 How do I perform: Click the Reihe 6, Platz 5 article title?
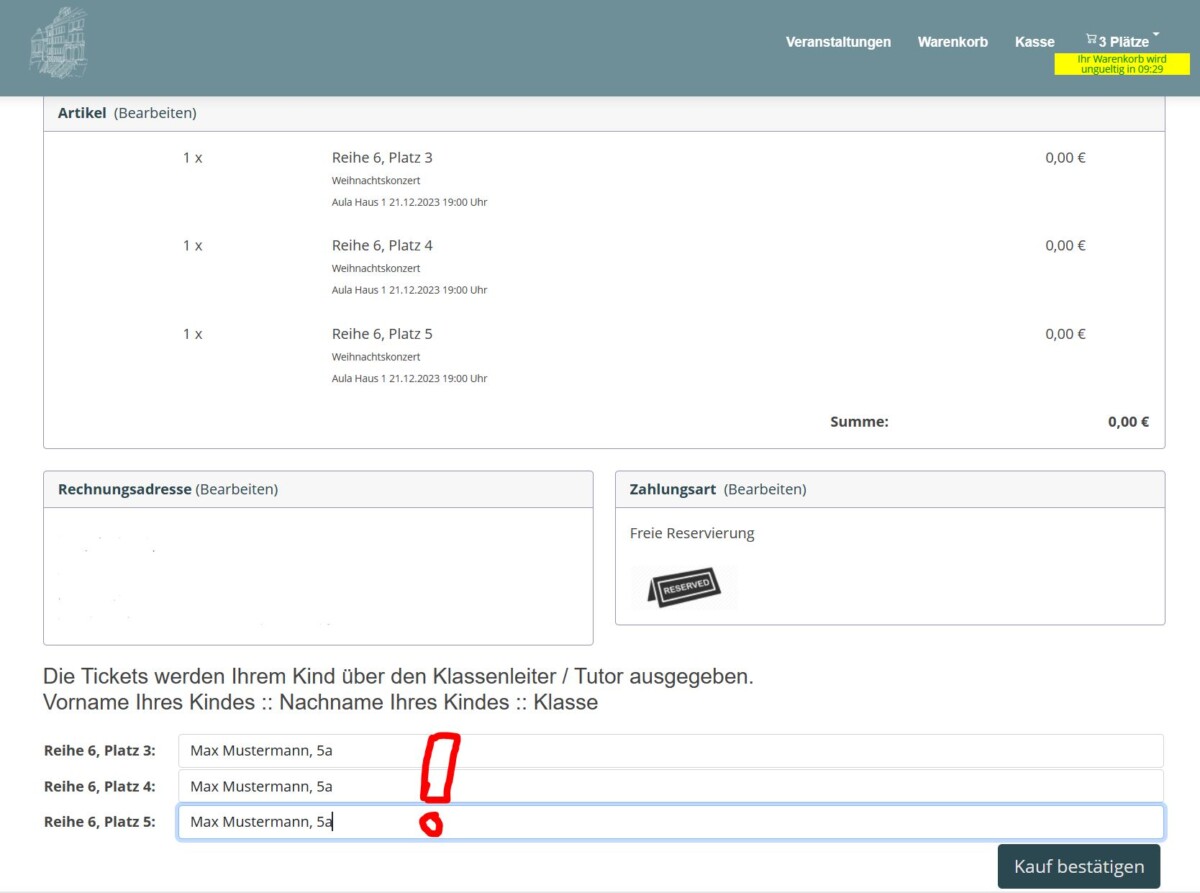coord(382,334)
